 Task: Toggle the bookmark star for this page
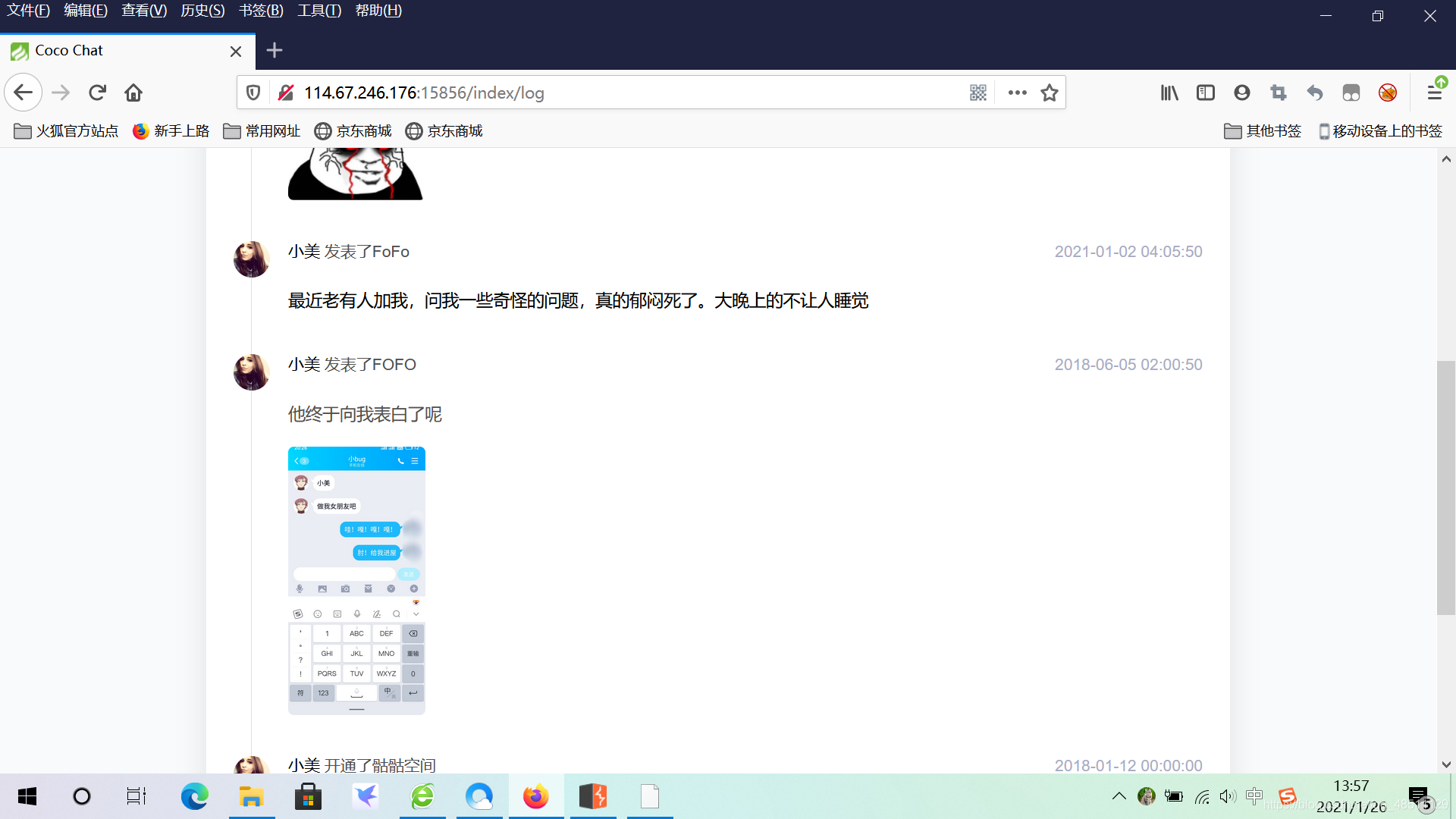click(1050, 93)
